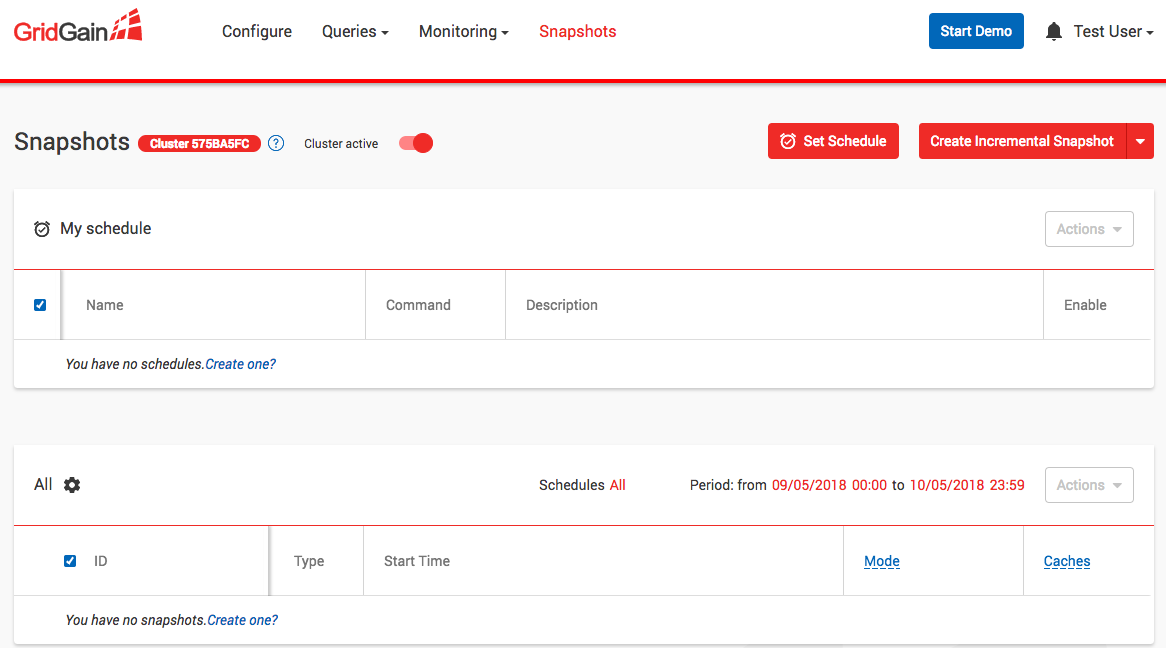Viewport: 1166px width, 648px height.
Task: Change the period start date 09/05/2018
Action: [x=809, y=485]
